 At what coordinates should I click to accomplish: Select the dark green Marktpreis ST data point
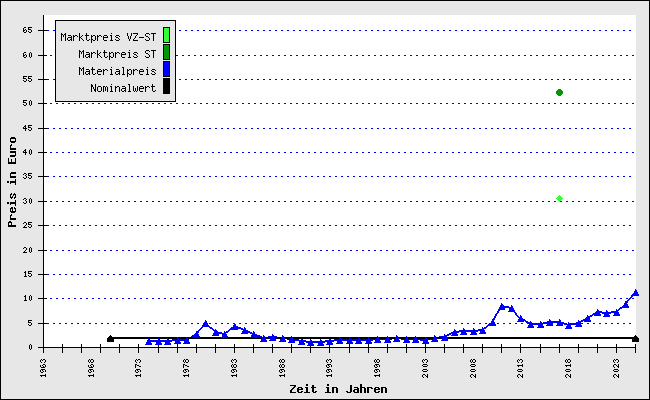click(x=559, y=93)
